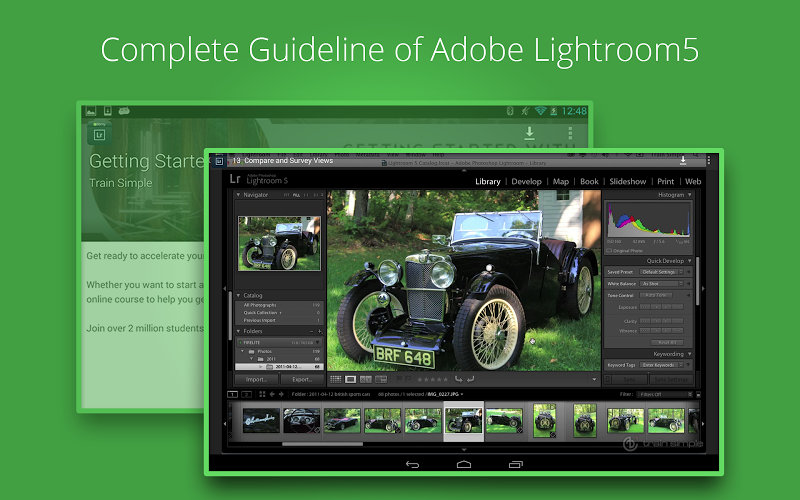
Task: Click the Sync Settings button
Action: click(x=671, y=379)
